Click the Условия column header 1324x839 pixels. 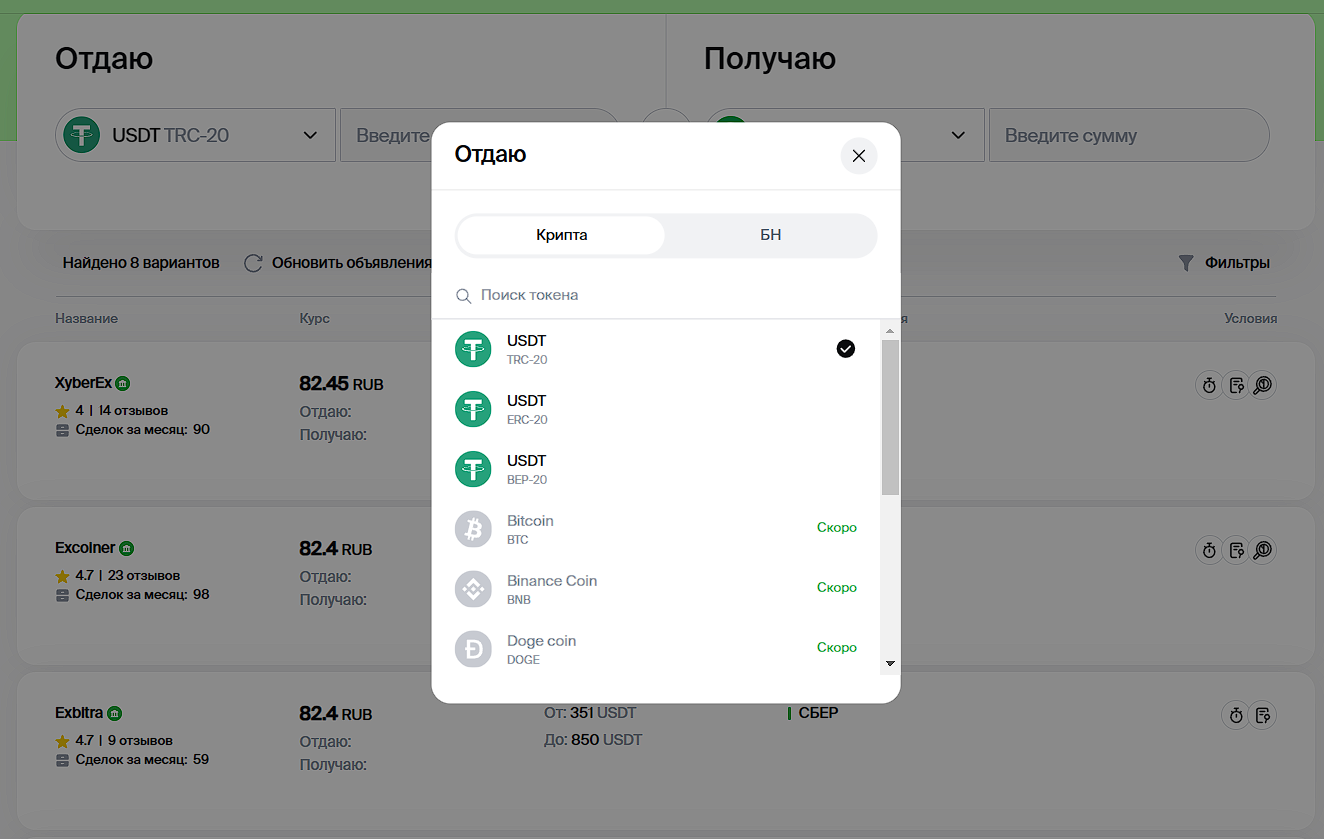pos(1251,318)
